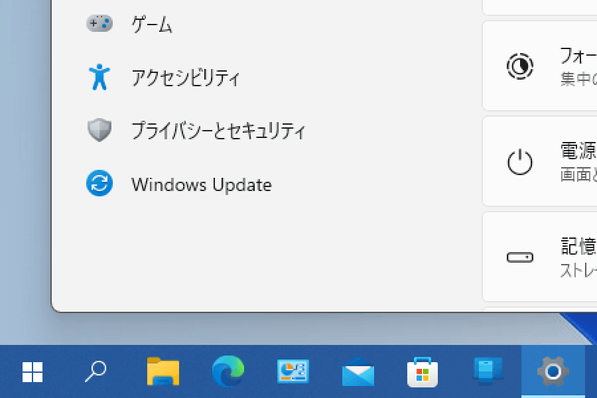Viewport: 597px width, 398px height.
Task: Open Microsoft Store from taskbar
Action: [x=423, y=372]
